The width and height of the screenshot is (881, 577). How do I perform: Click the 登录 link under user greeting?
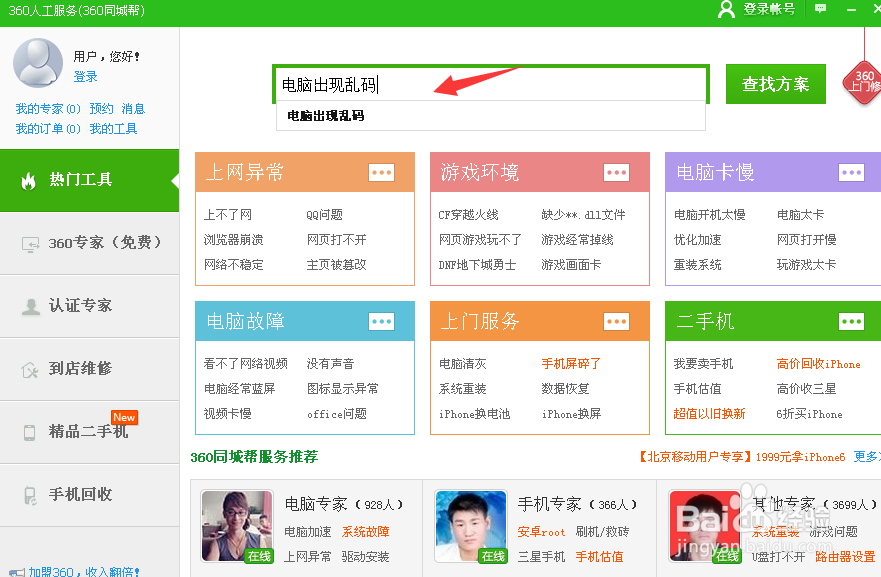click(x=85, y=76)
